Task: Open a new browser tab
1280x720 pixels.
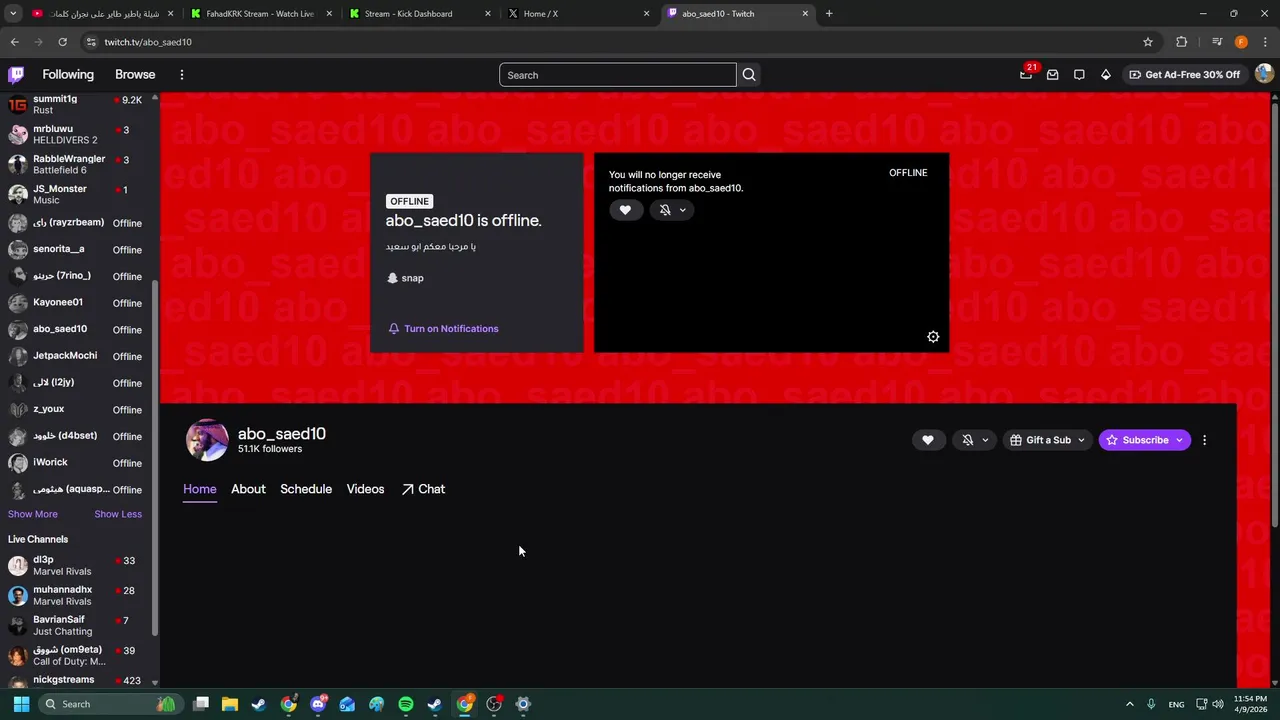Action: point(829,14)
